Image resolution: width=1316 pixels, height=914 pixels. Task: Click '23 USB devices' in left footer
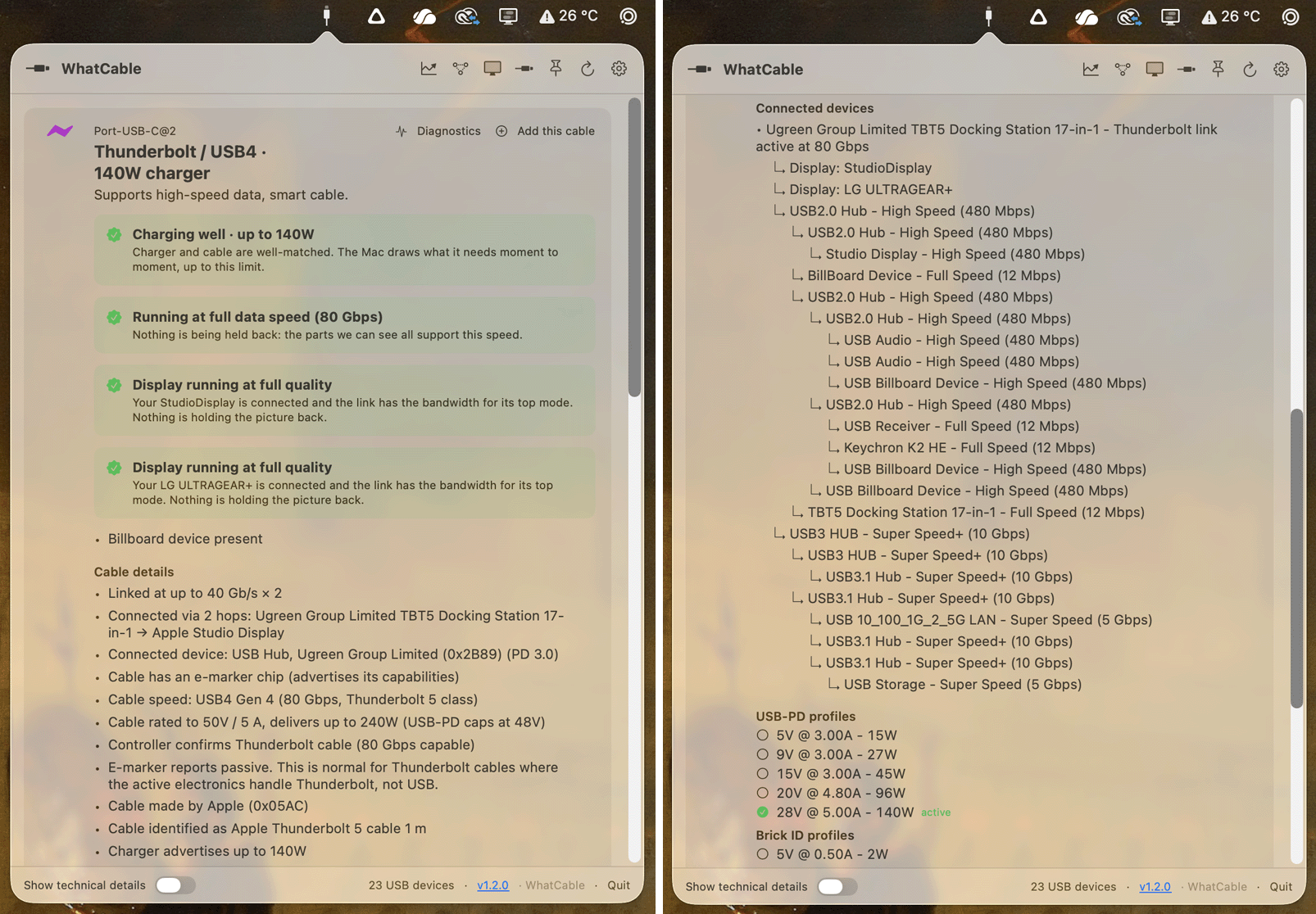[x=411, y=885]
